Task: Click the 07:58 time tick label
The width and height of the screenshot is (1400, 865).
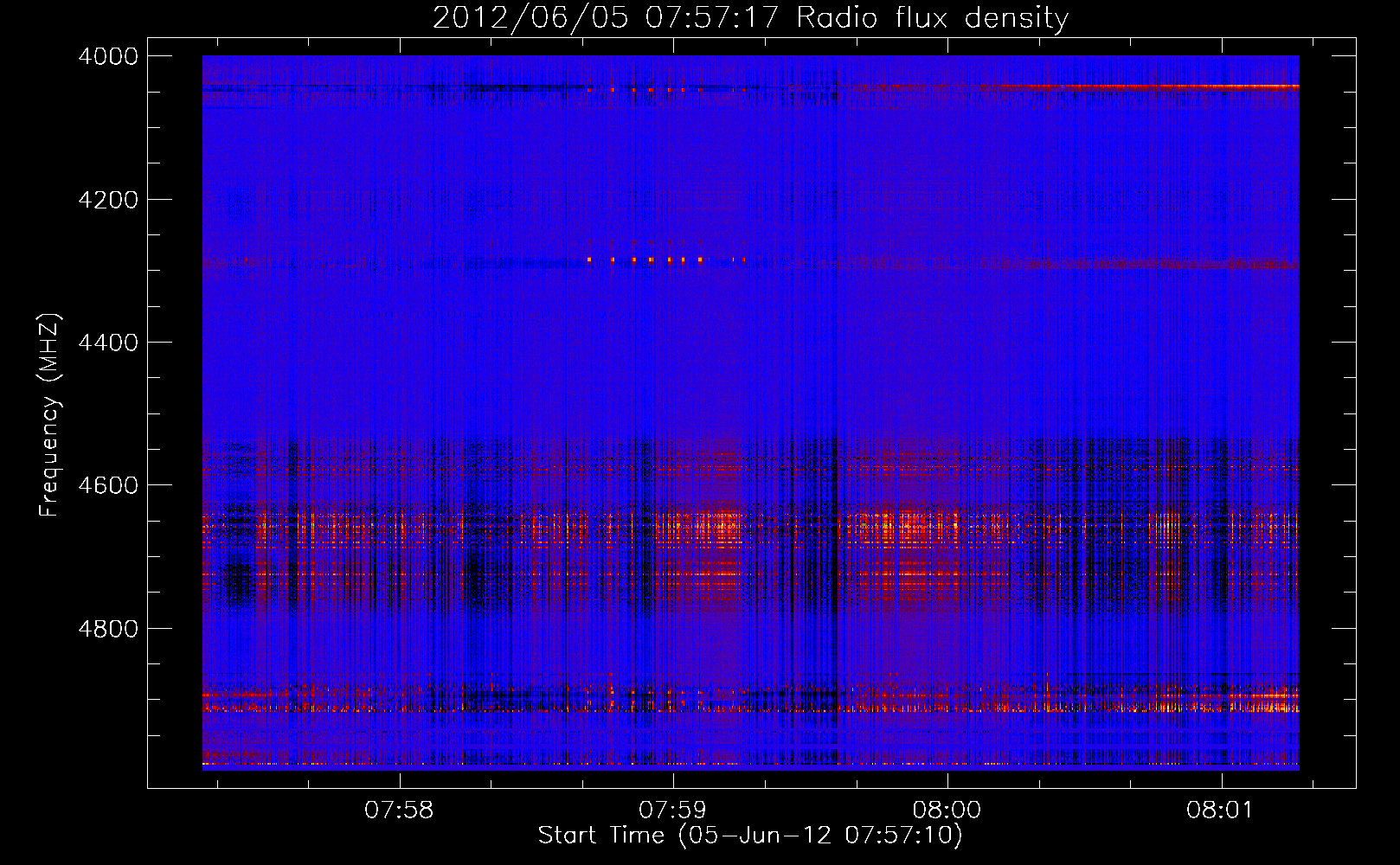Action: 399,811
